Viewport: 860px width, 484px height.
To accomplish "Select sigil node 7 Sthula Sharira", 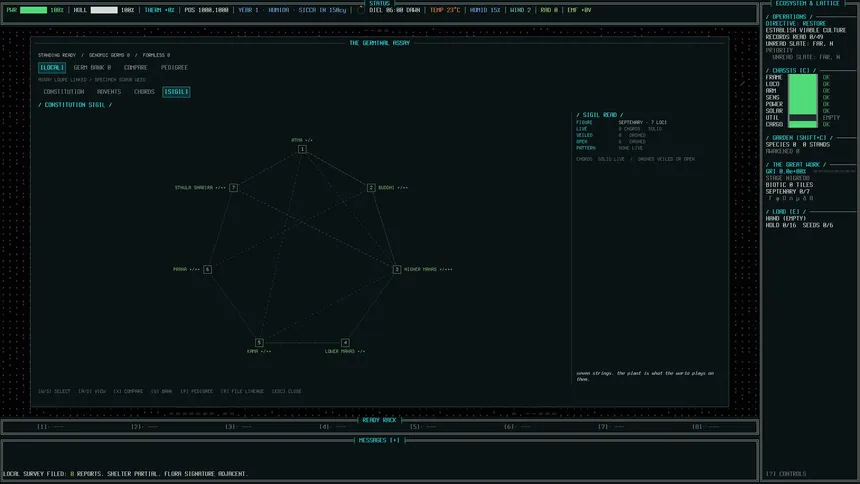I will point(233,188).
